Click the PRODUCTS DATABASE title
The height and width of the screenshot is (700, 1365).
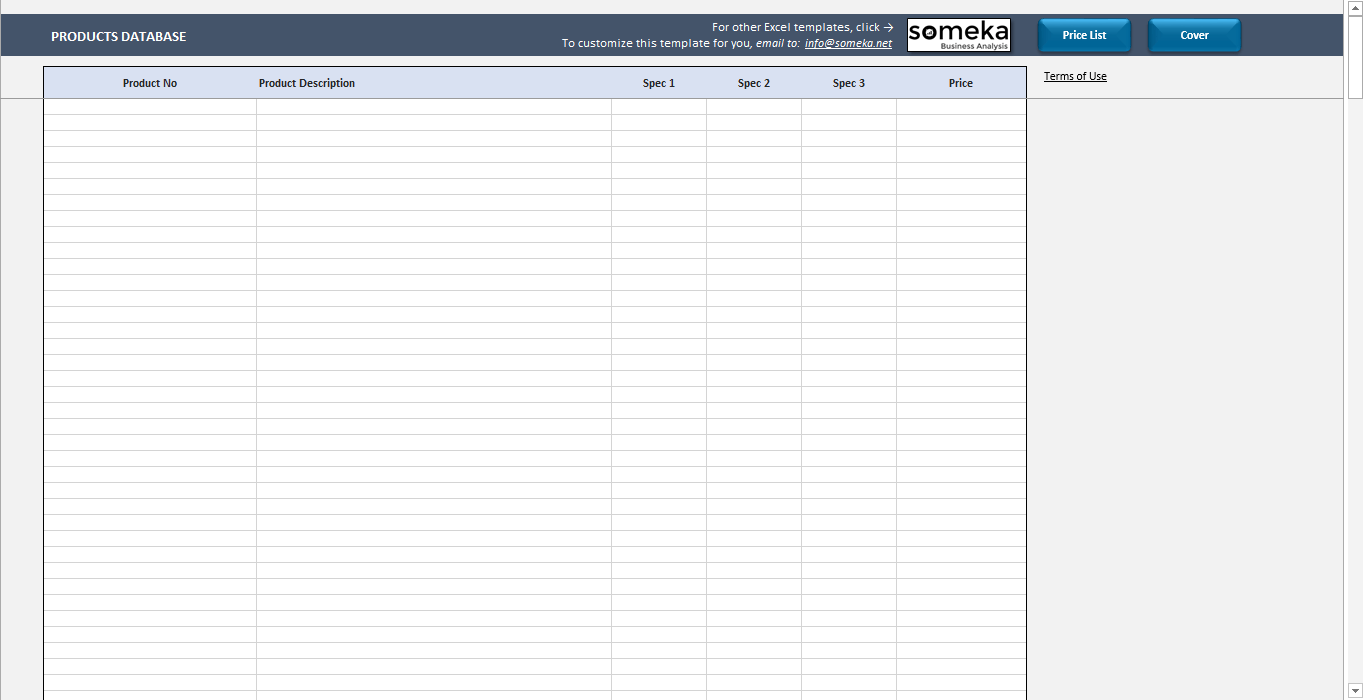(118, 36)
